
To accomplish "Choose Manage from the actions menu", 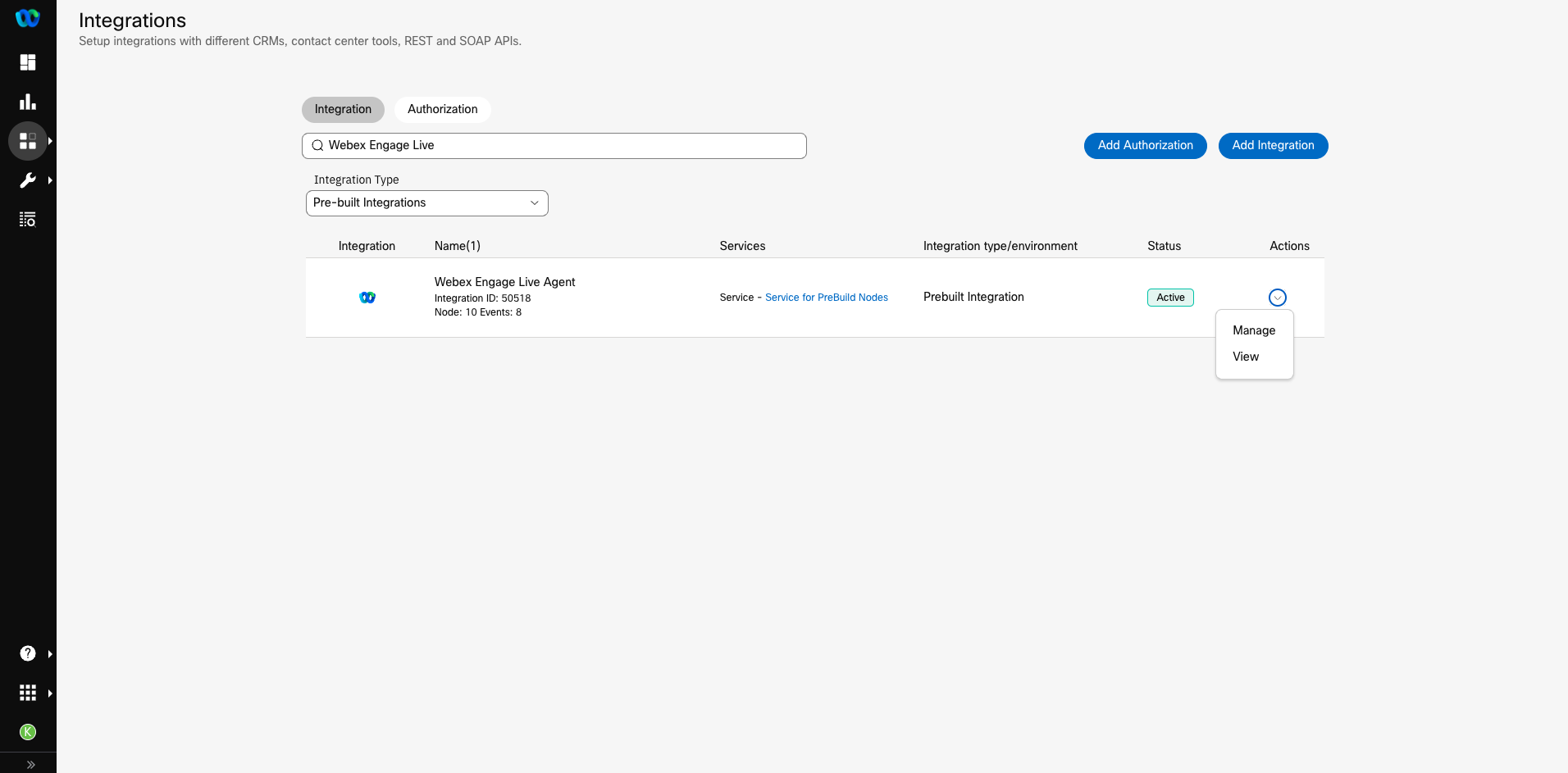I will tap(1254, 330).
